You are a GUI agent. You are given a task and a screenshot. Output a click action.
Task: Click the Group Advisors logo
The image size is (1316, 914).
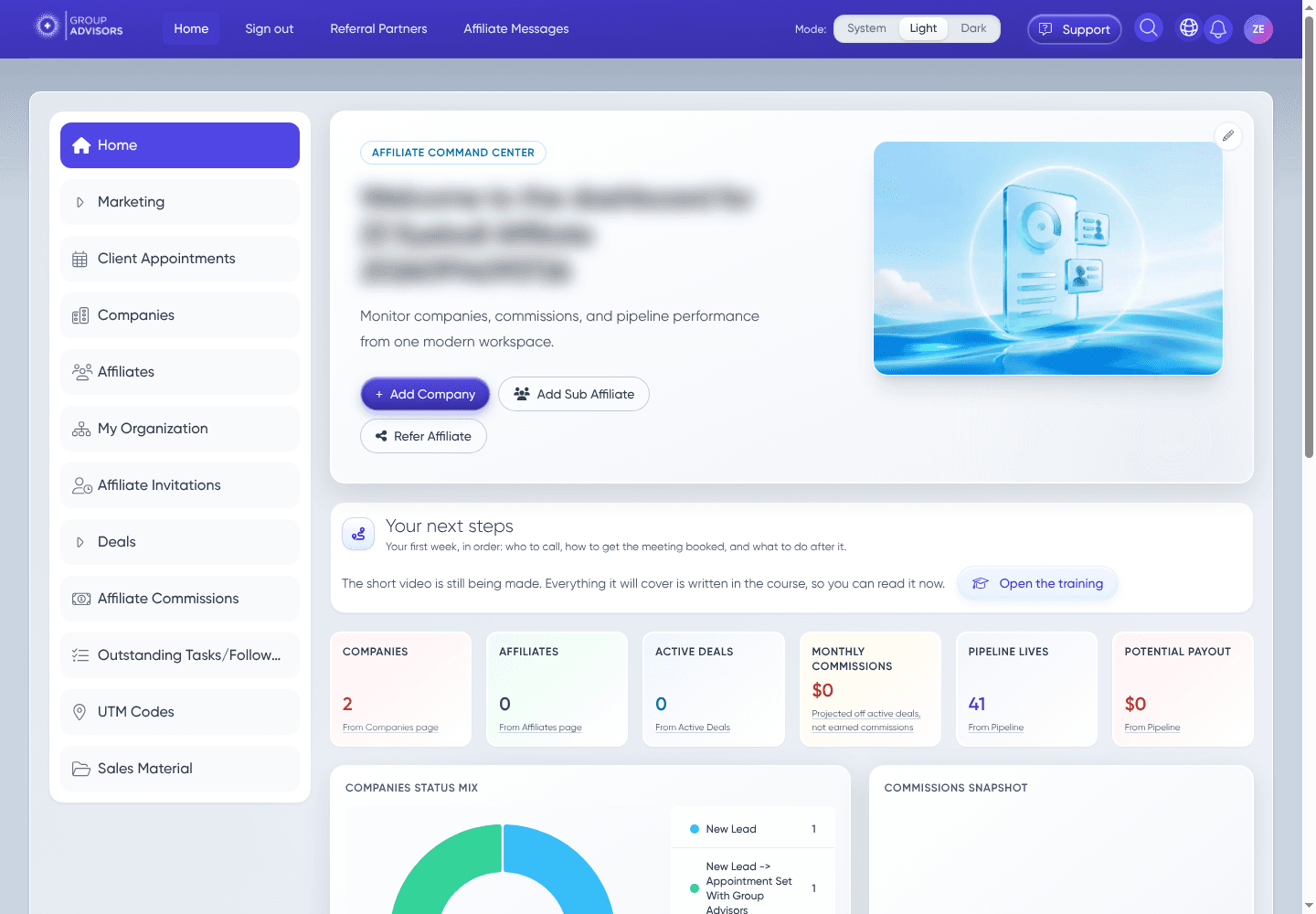click(x=79, y=27)
